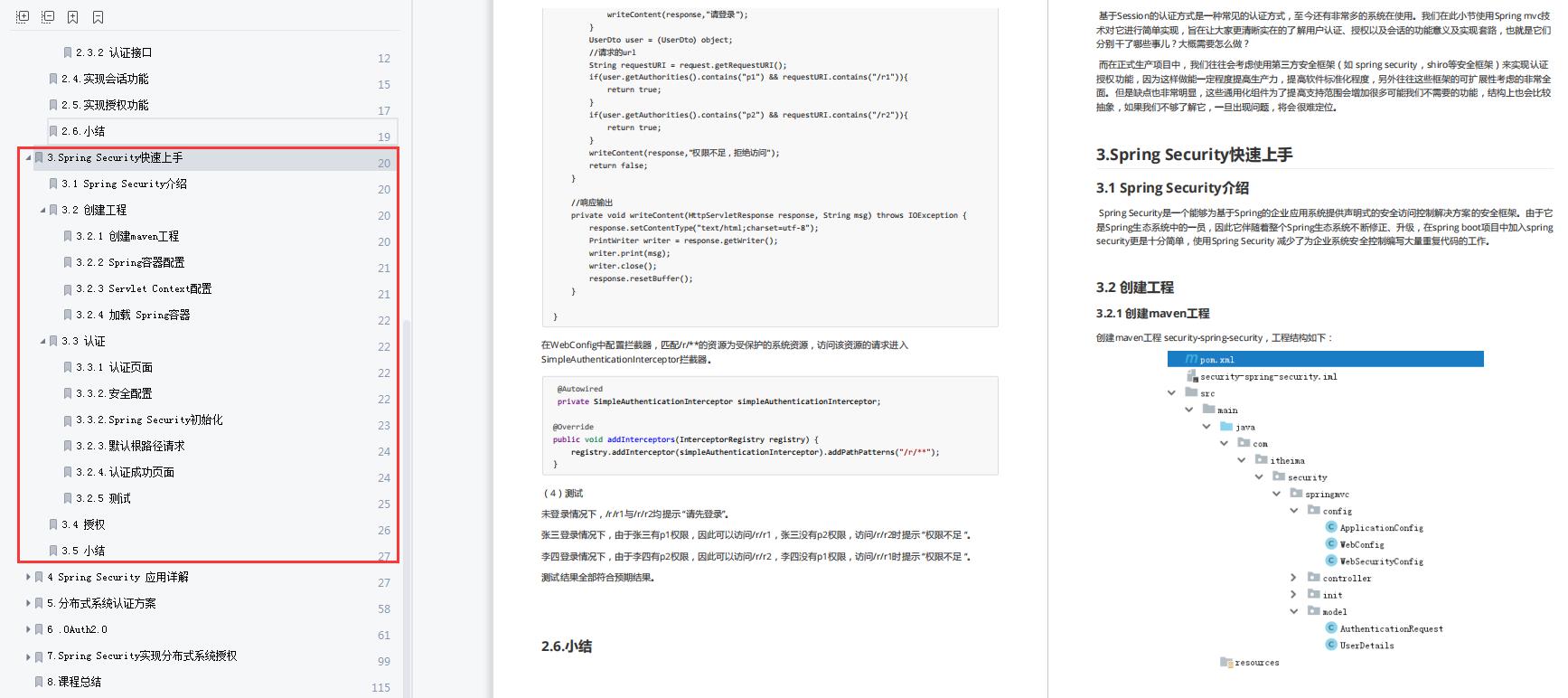
Task: Select the 3.Spring Security快速上手 bookmark entry
Action: tap(115, 157)
